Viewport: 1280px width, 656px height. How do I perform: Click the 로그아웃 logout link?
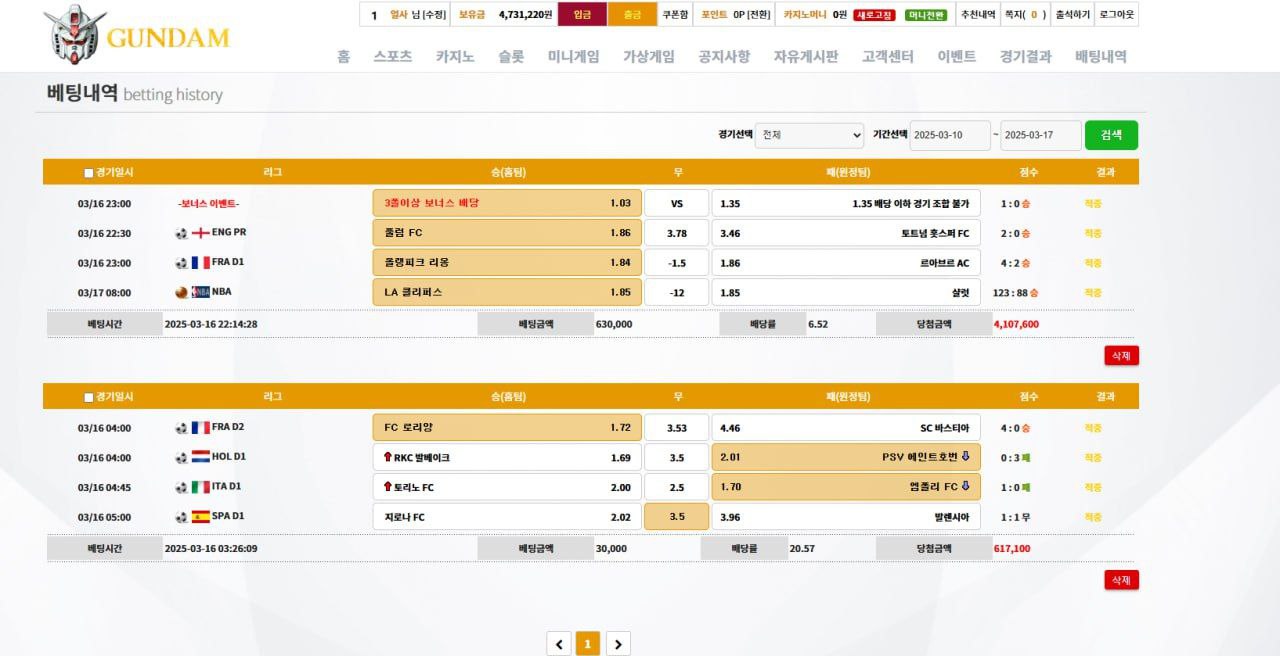pos(1116,15)
